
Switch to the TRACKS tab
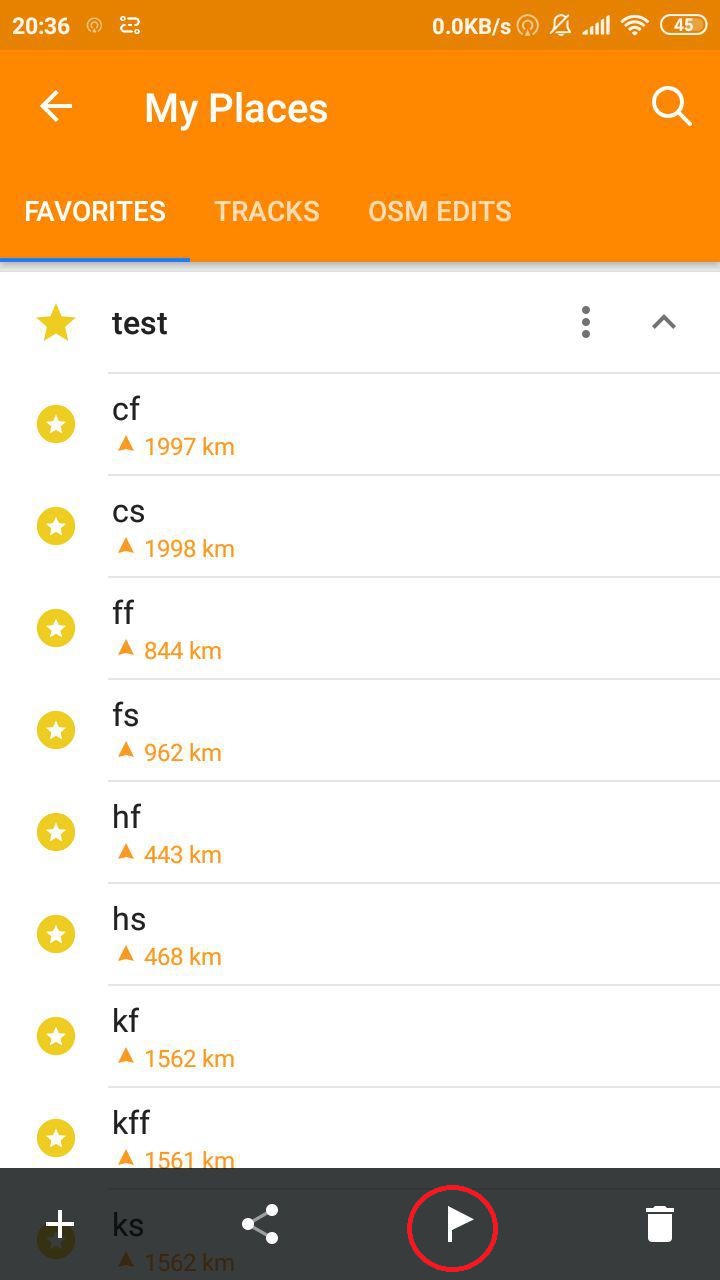pos(267,211)
